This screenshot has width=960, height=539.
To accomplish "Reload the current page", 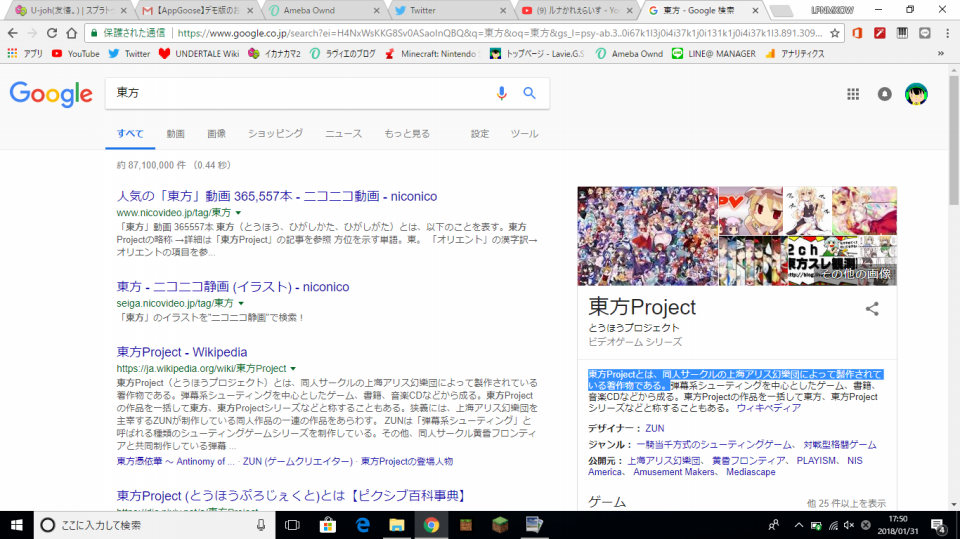I will pos(52,33).
